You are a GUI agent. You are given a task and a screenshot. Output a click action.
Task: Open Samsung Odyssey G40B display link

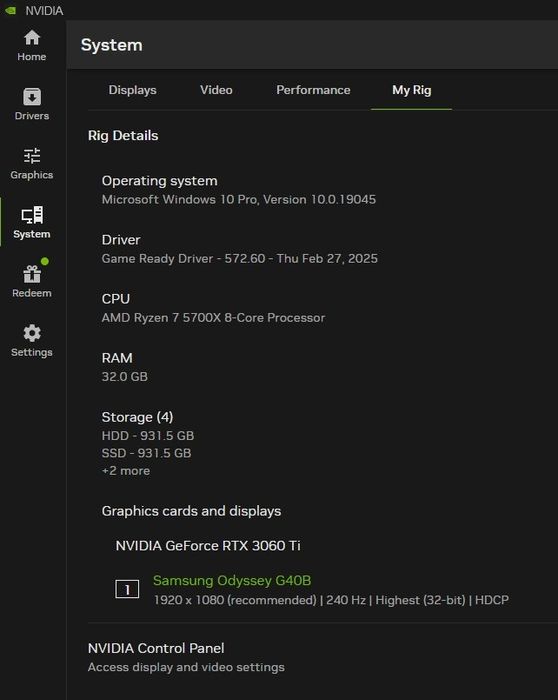pyautogui.click(x=232, y=580)
